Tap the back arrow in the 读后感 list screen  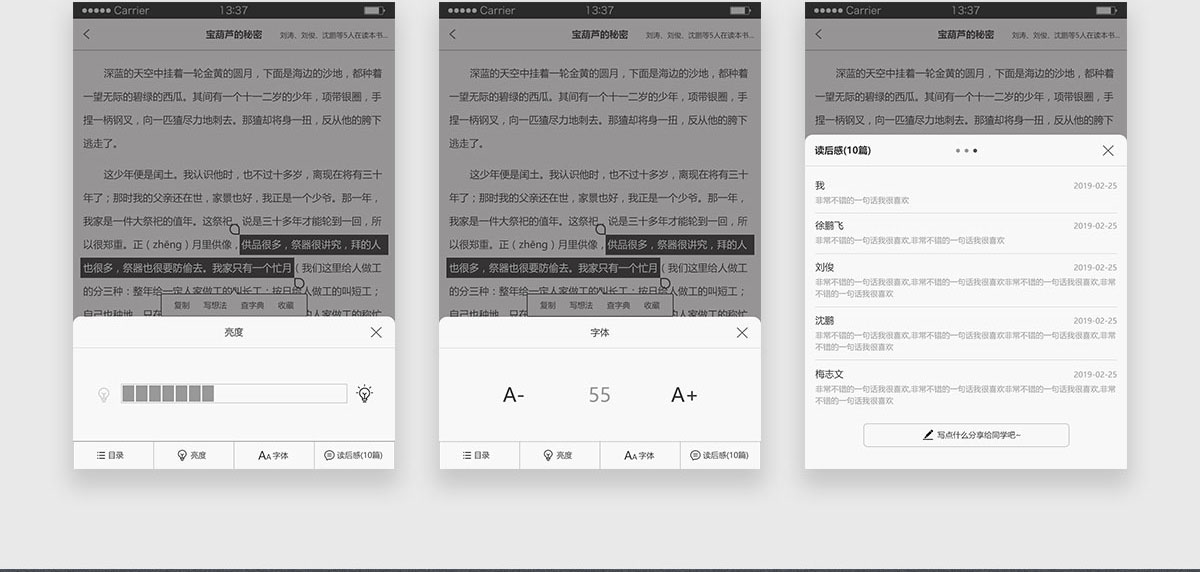(x=819, y=34)
